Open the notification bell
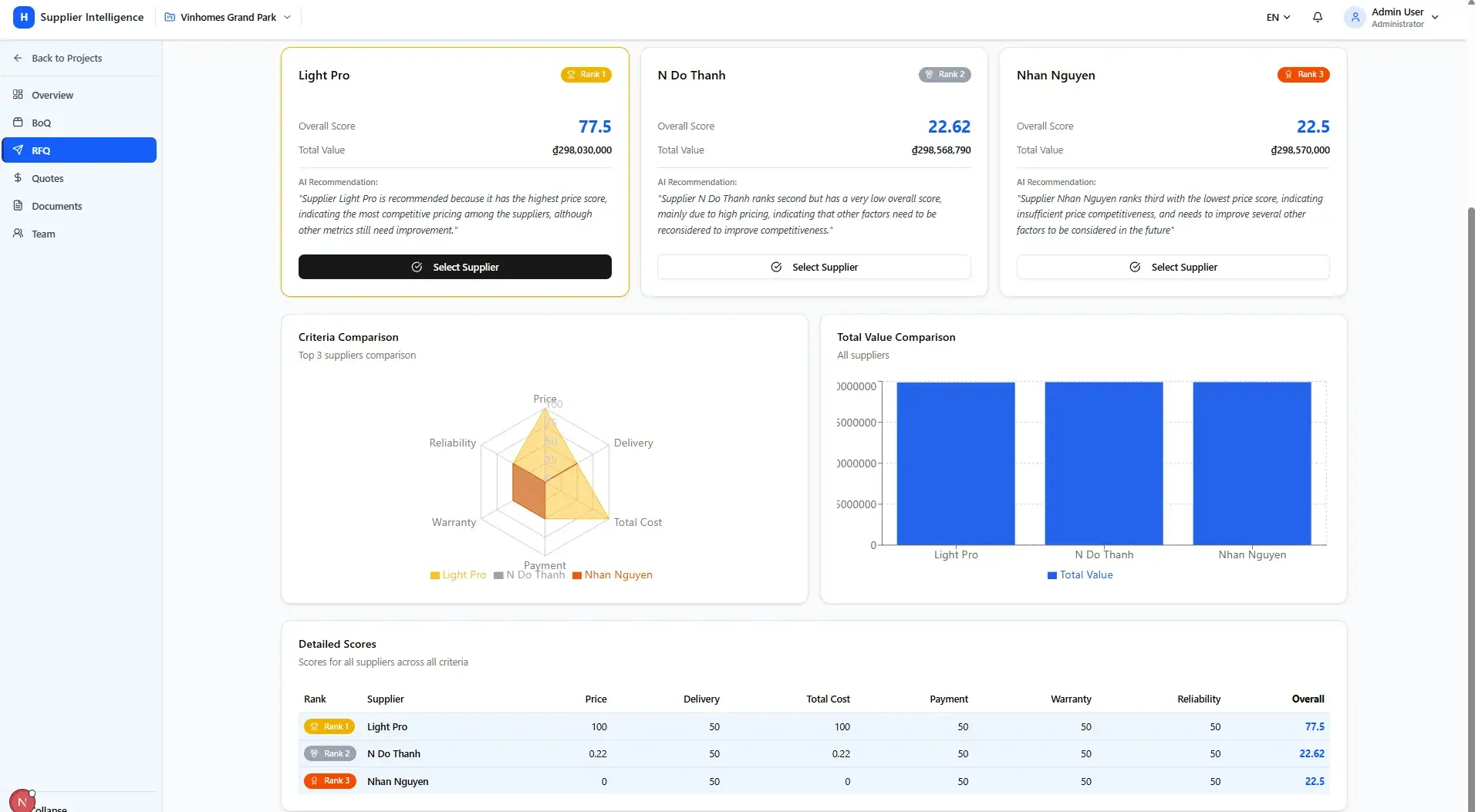The width and height of the screenshot is (1475, 812). pyautogui.click(x=1318, y=16)
